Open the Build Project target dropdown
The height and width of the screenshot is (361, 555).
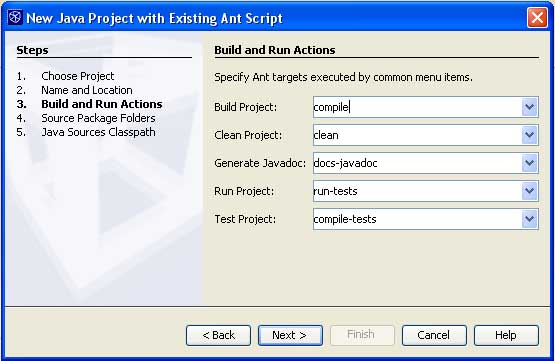(x=530, y=107)
